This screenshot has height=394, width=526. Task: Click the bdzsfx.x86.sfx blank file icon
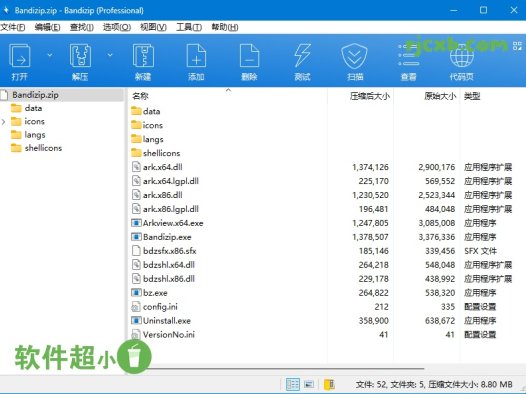136,251
